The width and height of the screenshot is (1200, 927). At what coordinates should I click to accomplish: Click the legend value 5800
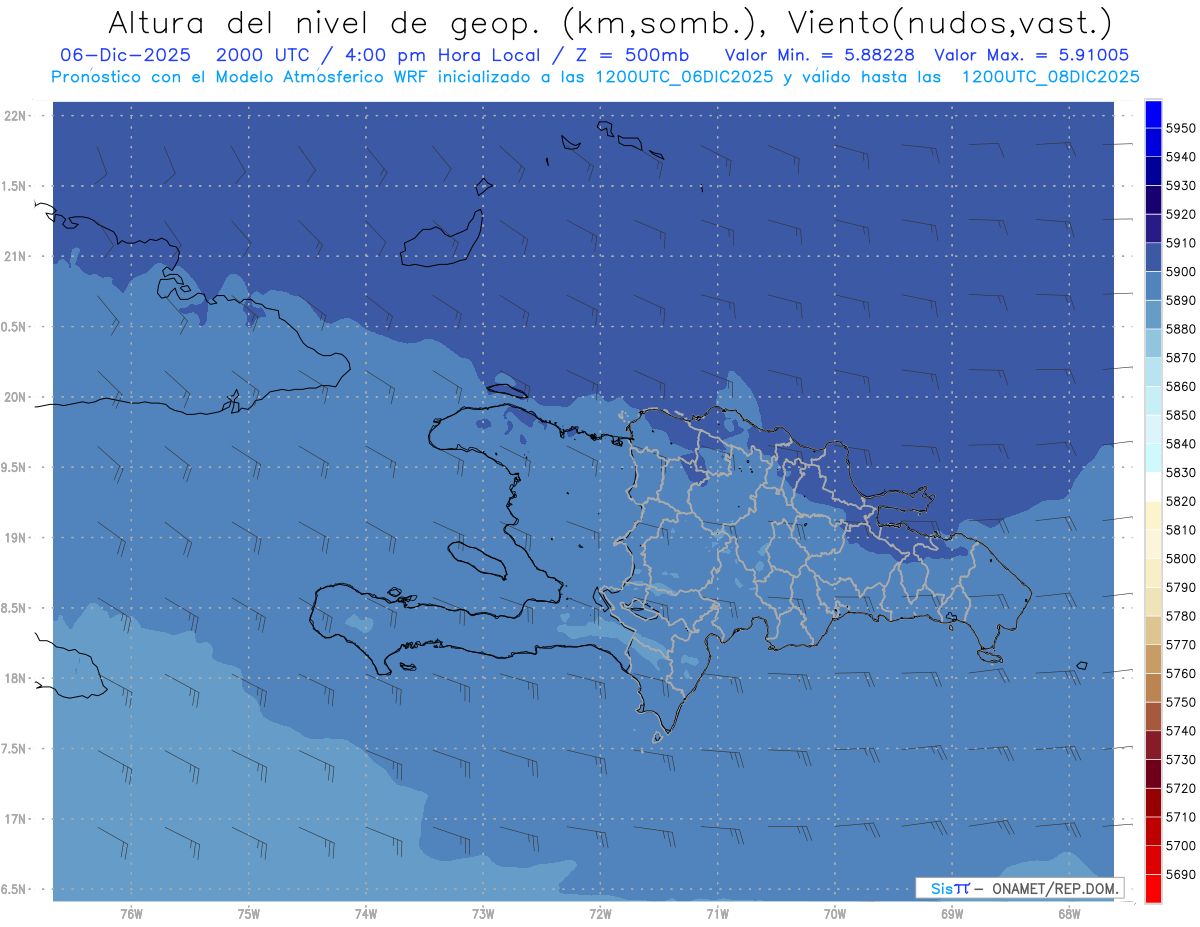1180,558
